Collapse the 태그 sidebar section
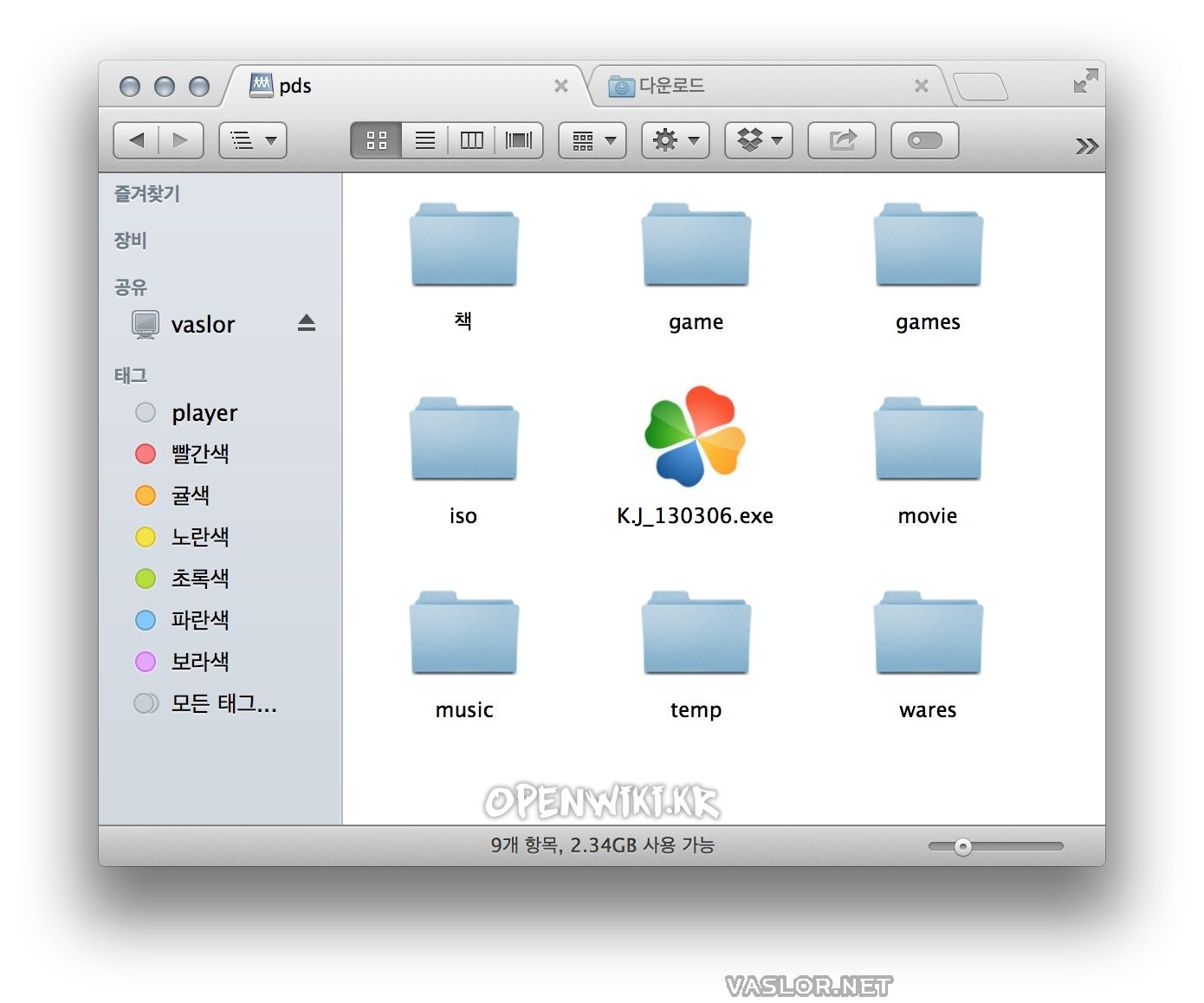Image resolution: width=1204 pixels, height=1003 pixels. coord(131,375)
